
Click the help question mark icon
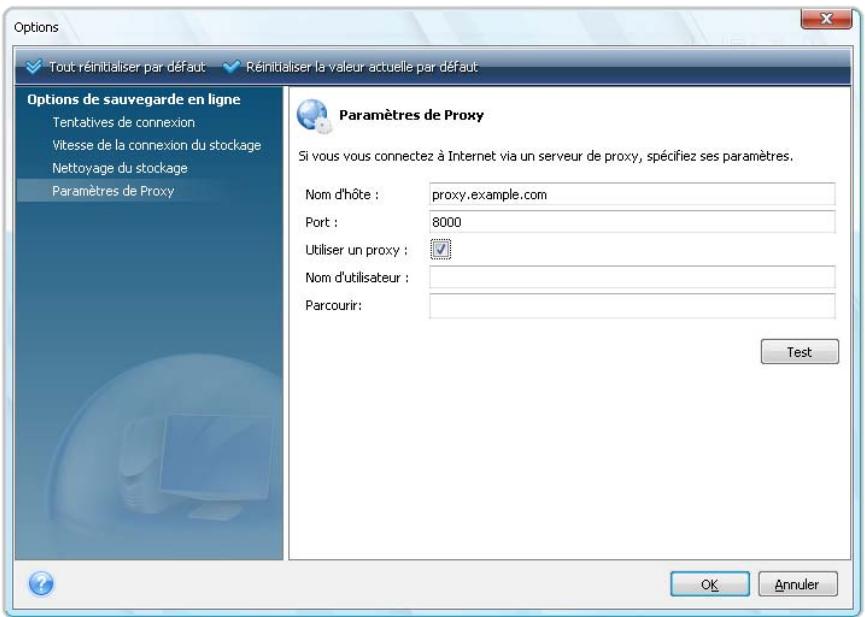coord(41,583)
